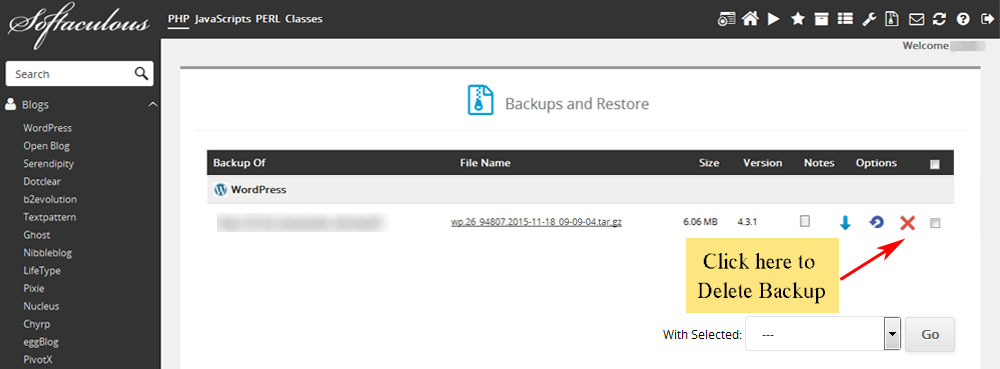
Task: Click the sync refresh arrows icon
Action: [939, 19]
